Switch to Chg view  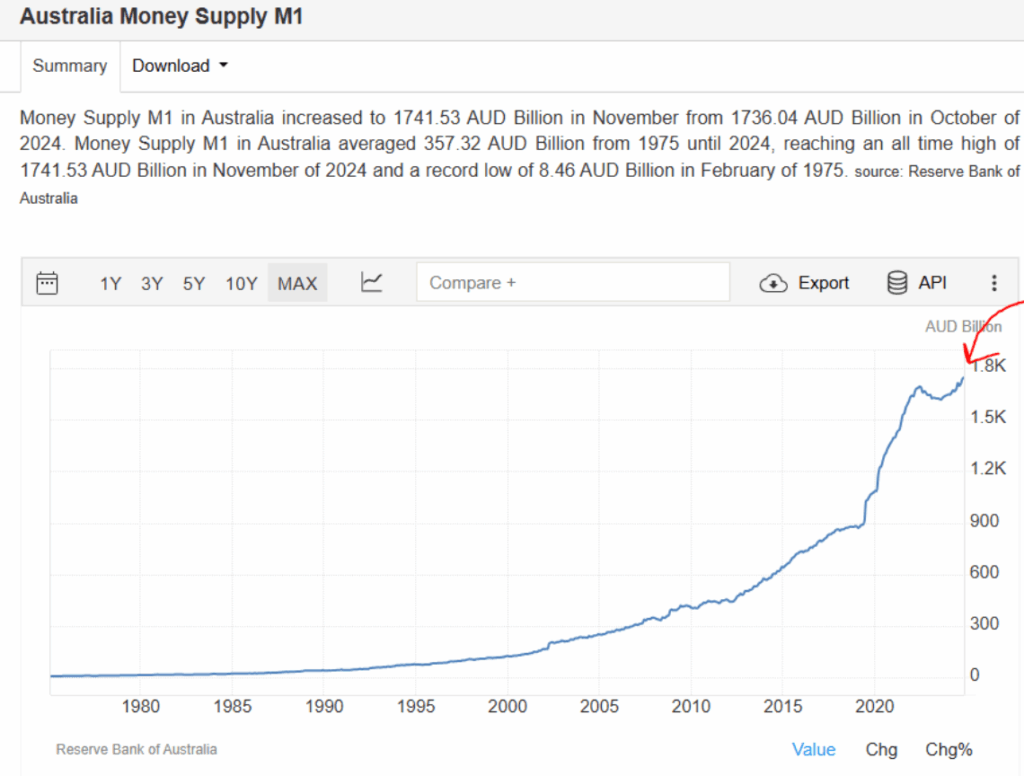coord(881,749)
